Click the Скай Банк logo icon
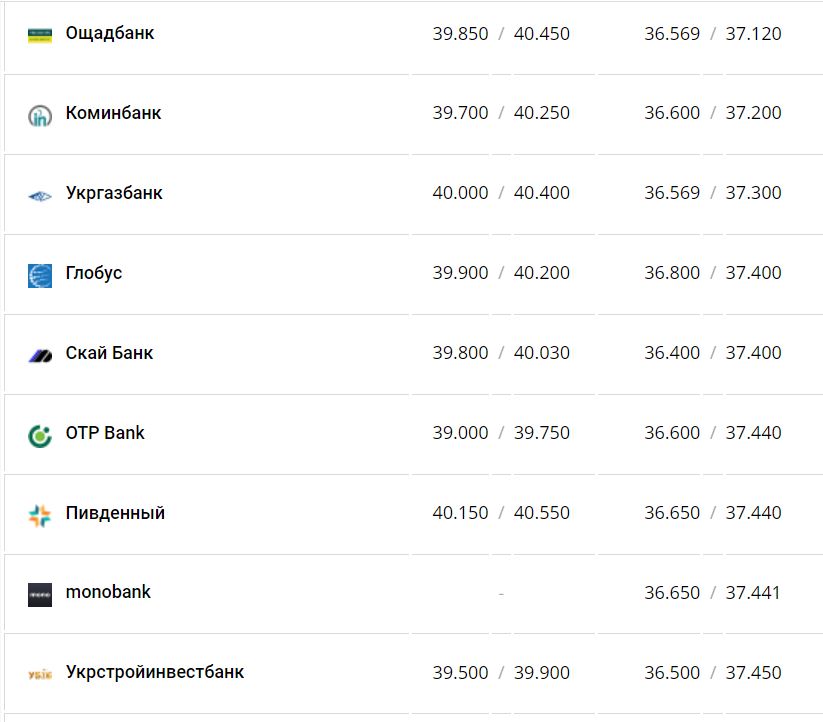This screenshot has width=823, height=722. click(x=40, y=355)
